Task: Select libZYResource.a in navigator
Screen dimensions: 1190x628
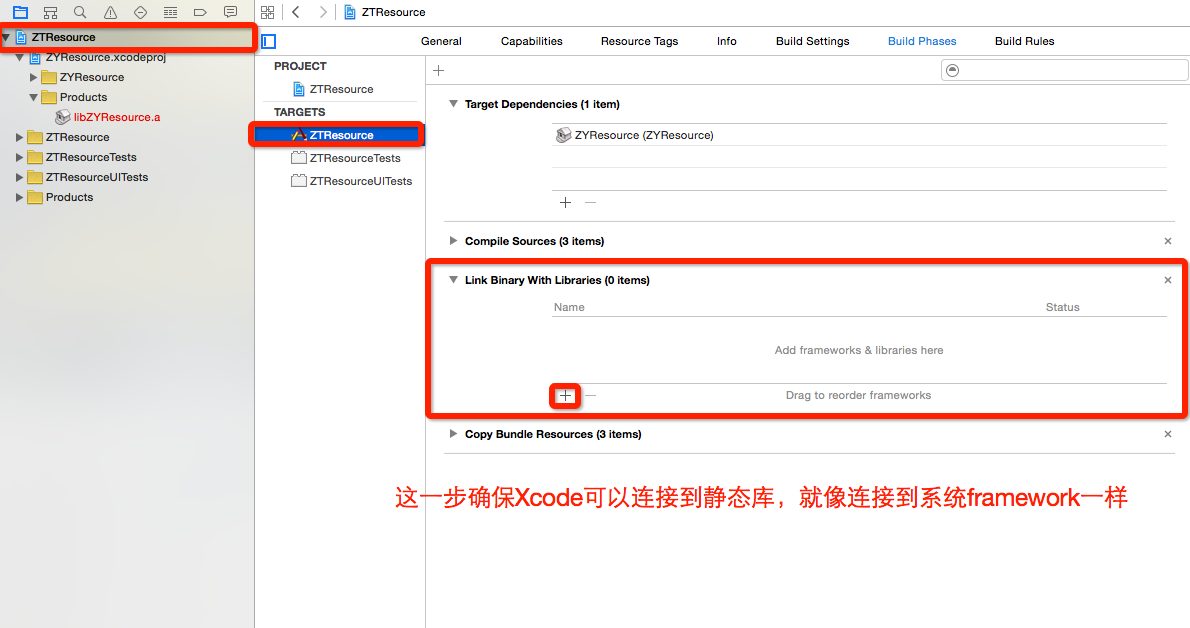Action: (x=117, y=117)
